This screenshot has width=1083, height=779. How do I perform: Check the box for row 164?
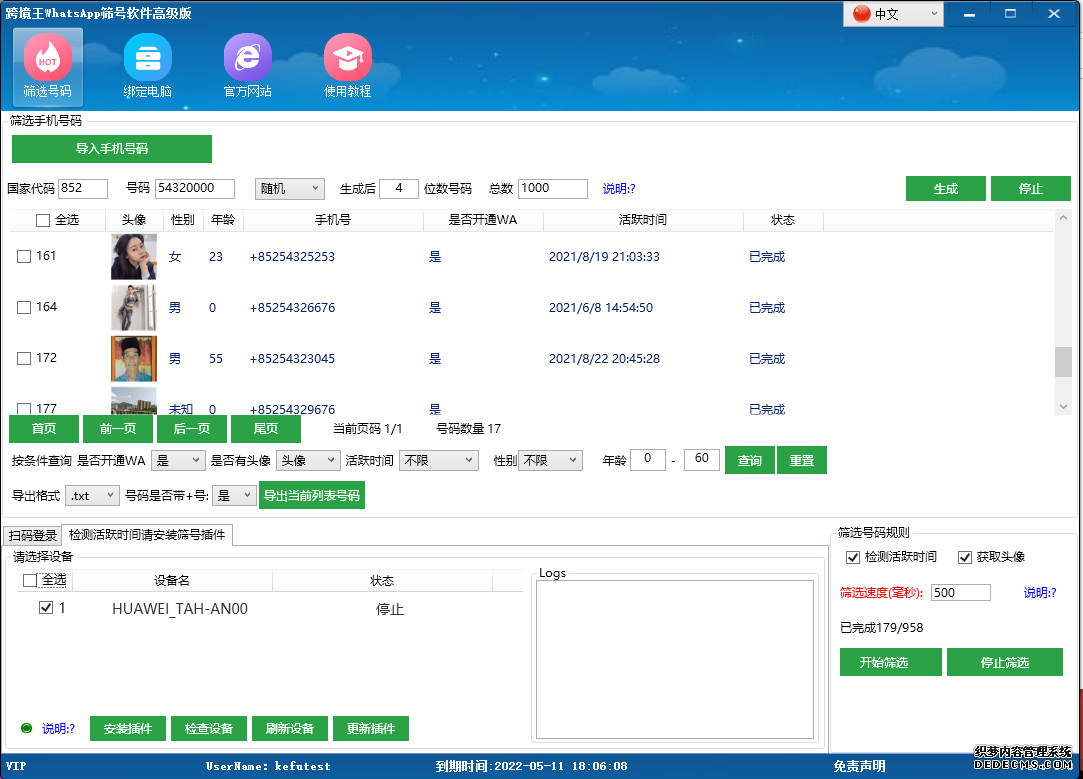click(24, 307)
